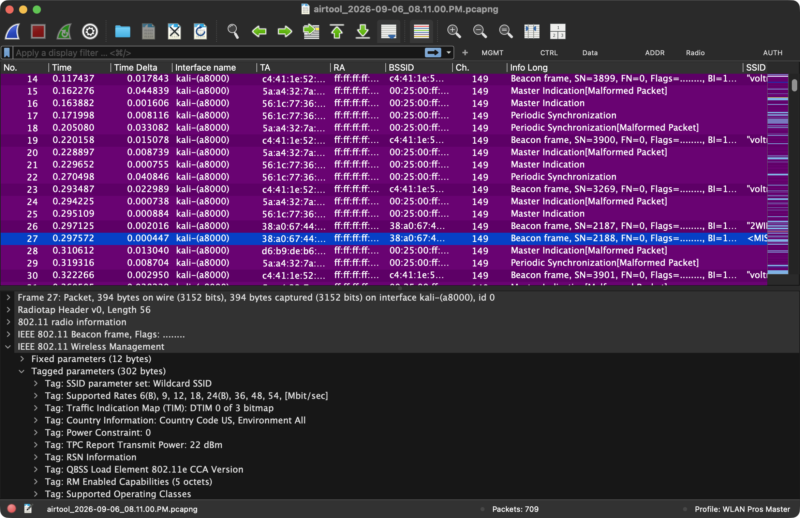Collapse IEEE 802.11 Wireless Management section
Image resolution: width=800 pixels, height=518 pixels.
pyautogui.click(x=8, y=347)
